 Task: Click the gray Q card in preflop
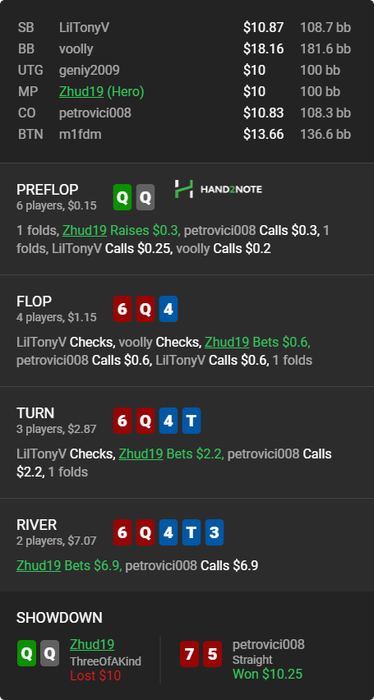tap(145, 197)
